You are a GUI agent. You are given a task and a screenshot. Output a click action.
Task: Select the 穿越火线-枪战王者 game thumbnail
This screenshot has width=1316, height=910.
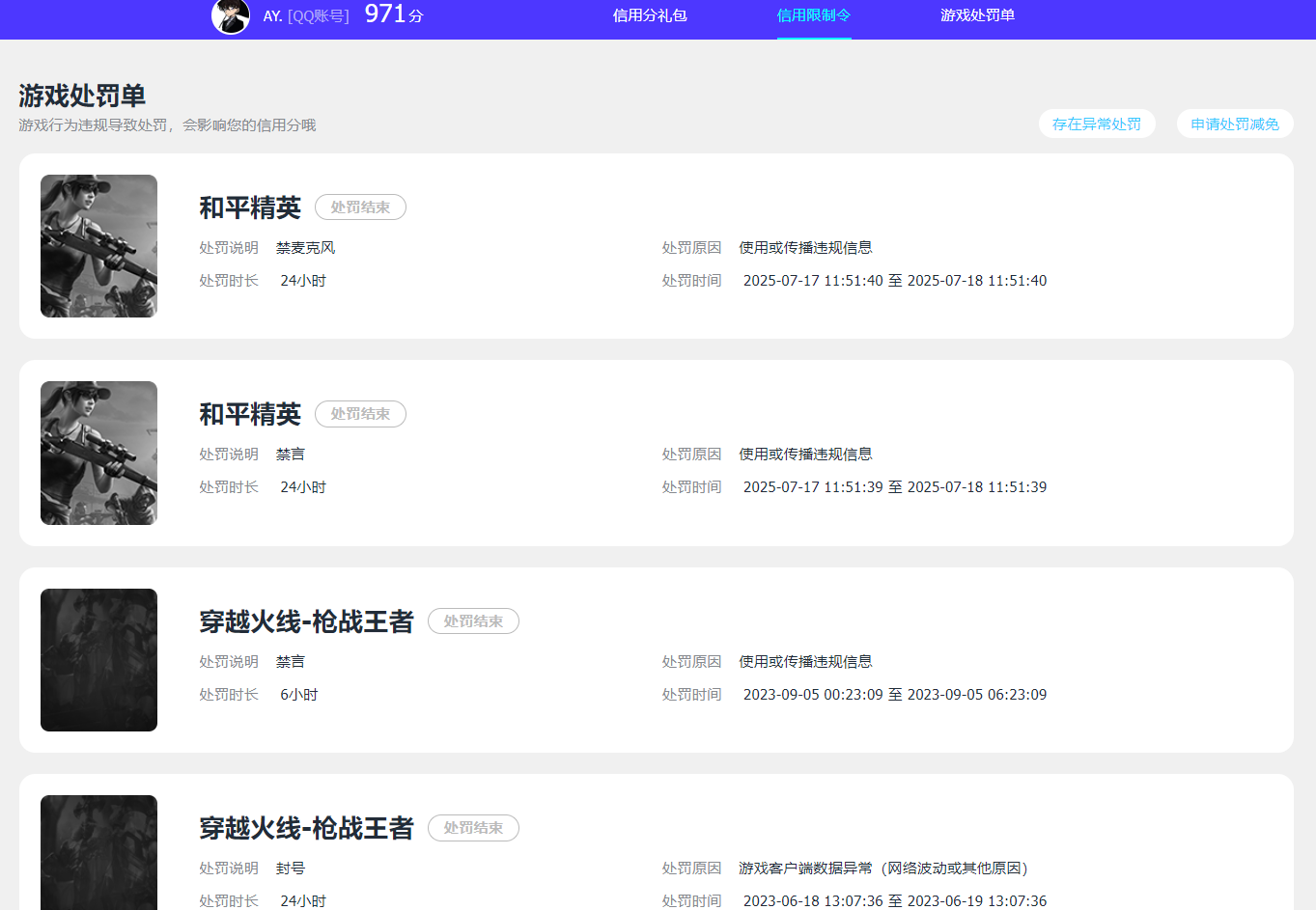pyautogui.click(x=98, y=659)
